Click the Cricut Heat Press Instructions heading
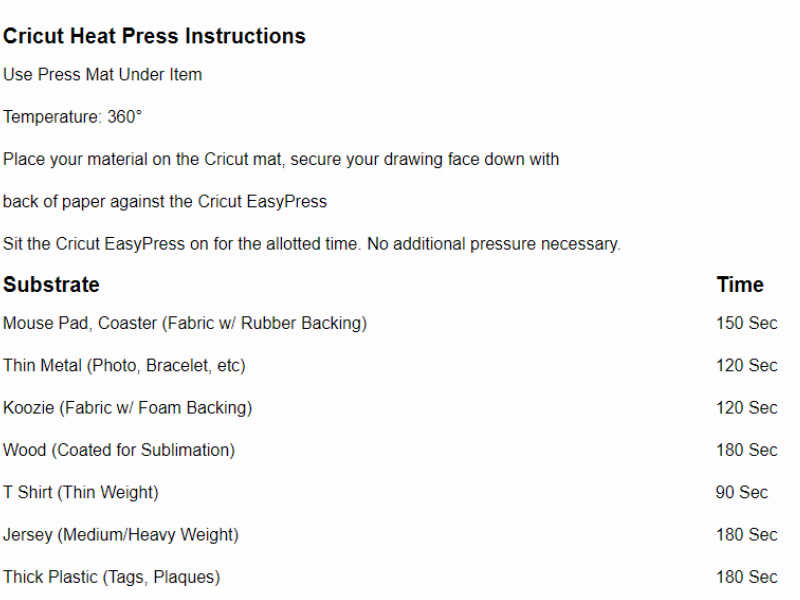The image size is (800, 600). (154, 36)
